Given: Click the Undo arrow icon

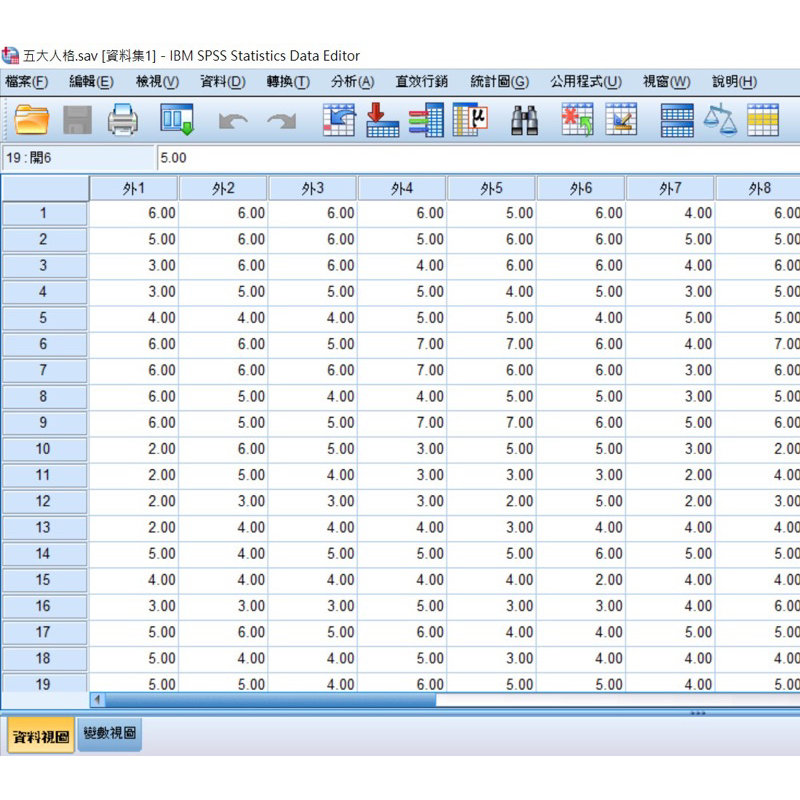Looking at the screenshot, I should [x=233, y=121].
